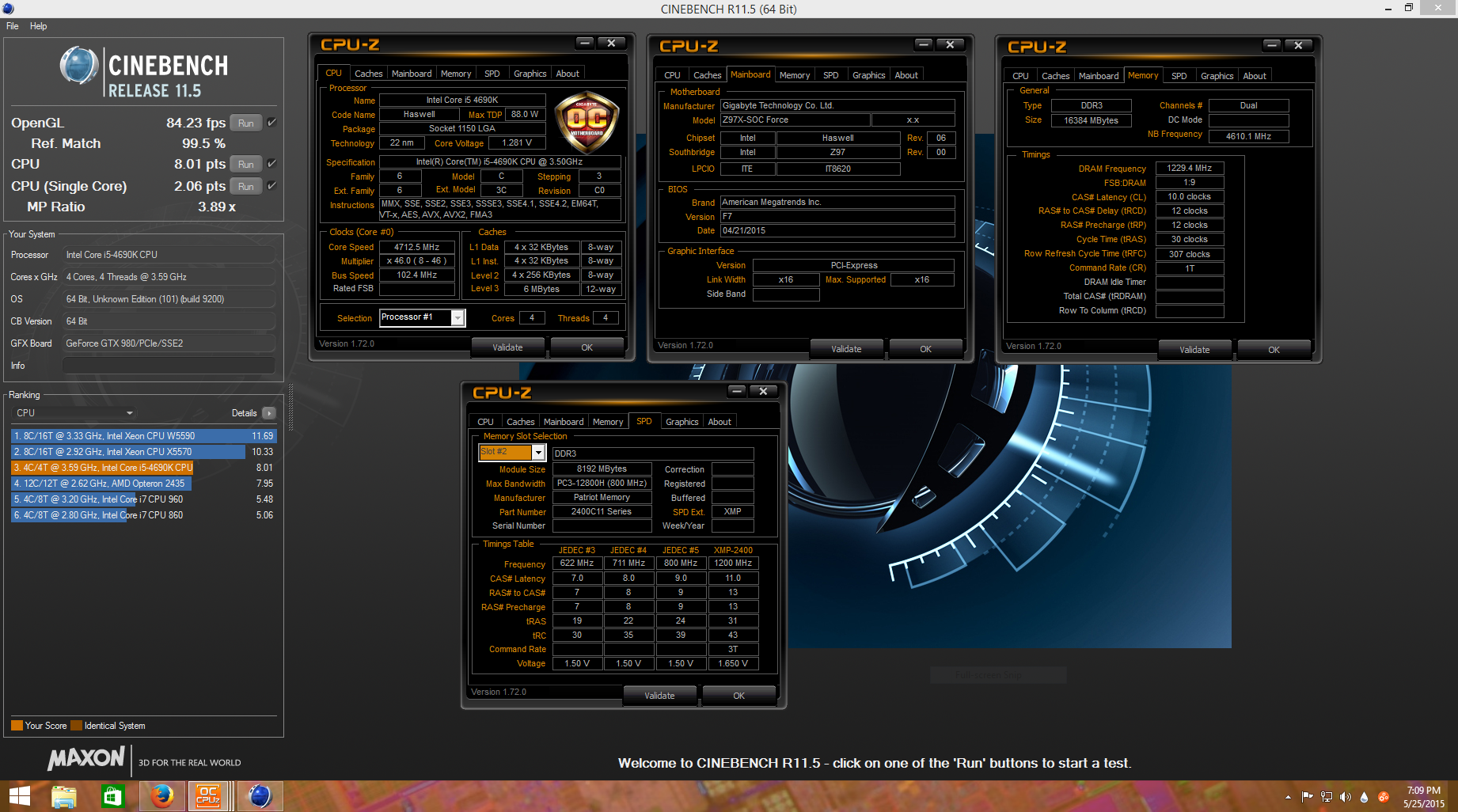Open Firefox from the taskbar
Screen dimensions: 1458x812
click(x=162, y=796)
